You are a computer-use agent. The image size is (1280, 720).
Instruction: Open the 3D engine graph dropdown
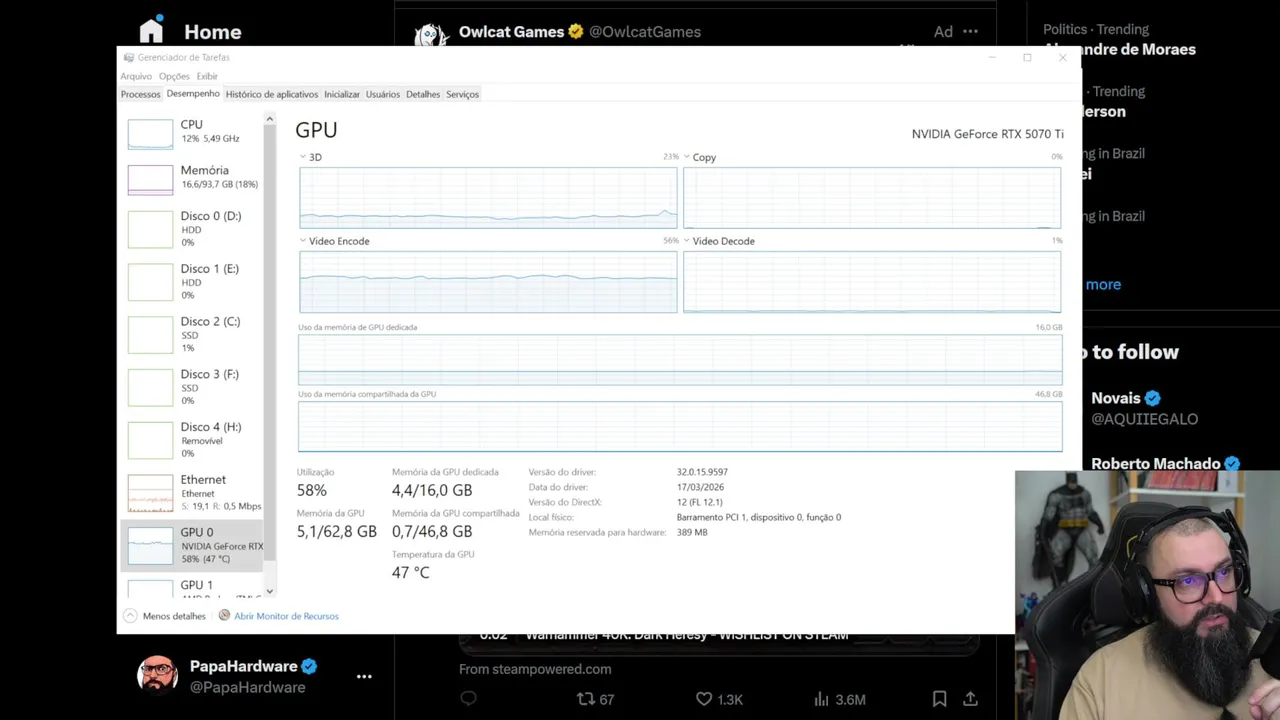(x=303, y=157)
